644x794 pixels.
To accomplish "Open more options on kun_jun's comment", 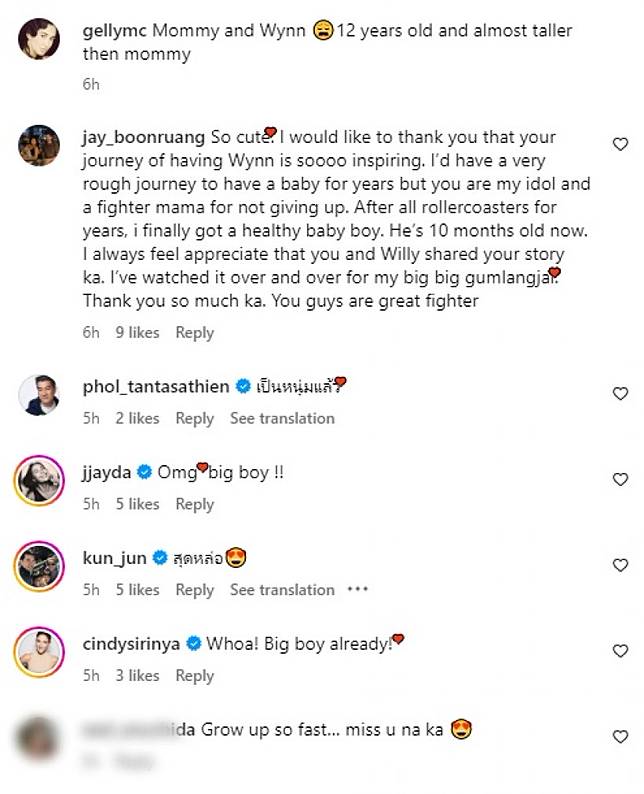I will pyautogui.click(x=357, y=589).
